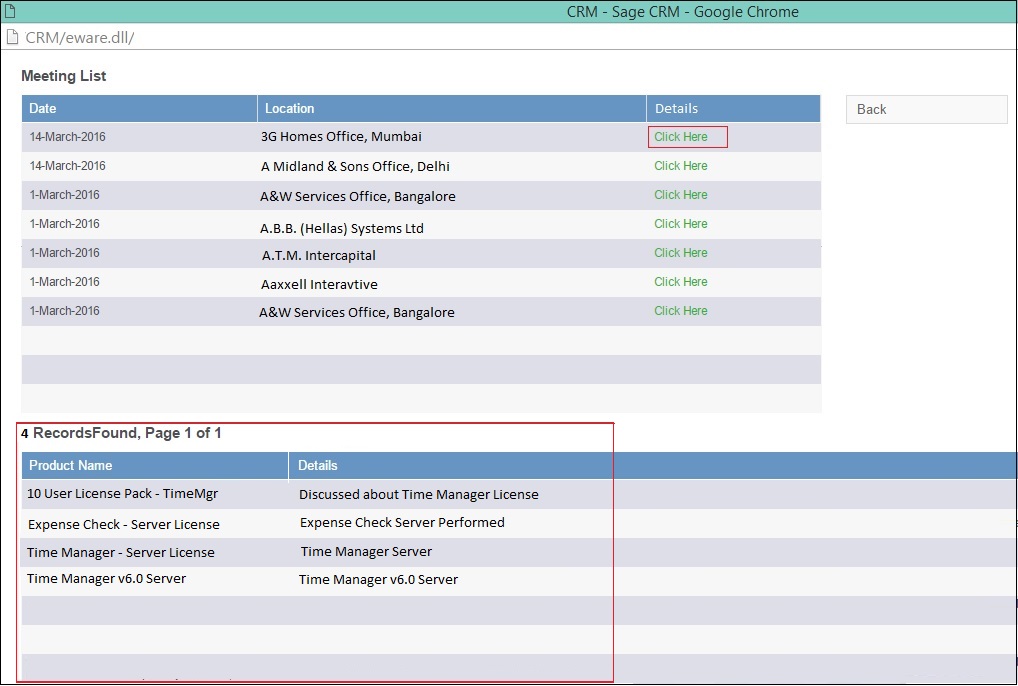Click the 4 RecordsFound, Page 1 of 1 text
Viewport: 1018px width, 686px height.
[x=121, y=433]
